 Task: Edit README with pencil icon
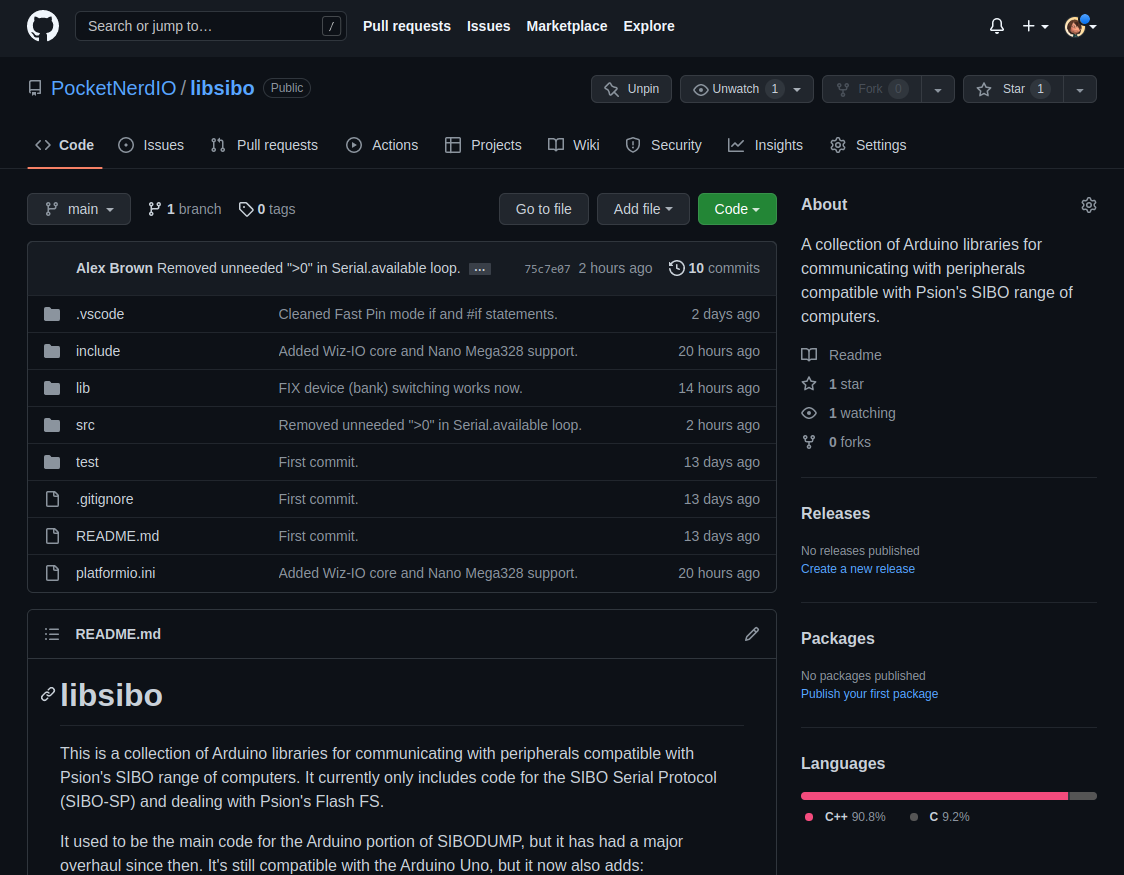click(x=751, y=634)
